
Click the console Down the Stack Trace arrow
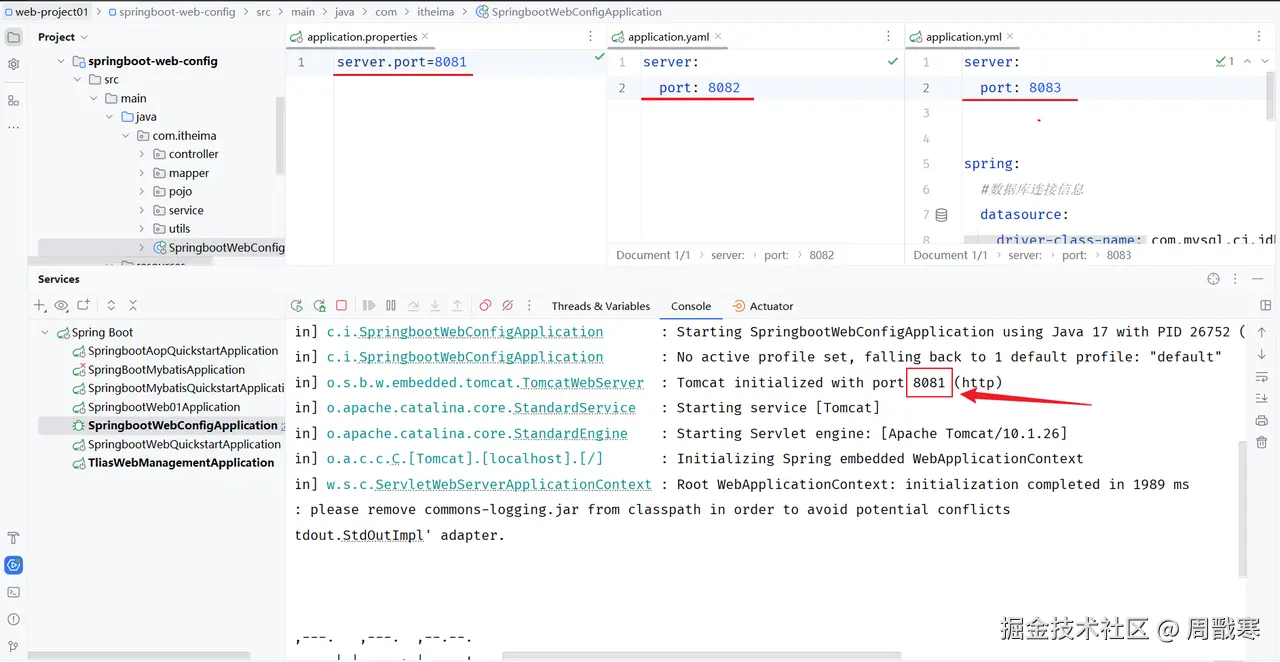(x=1262, y=354)
